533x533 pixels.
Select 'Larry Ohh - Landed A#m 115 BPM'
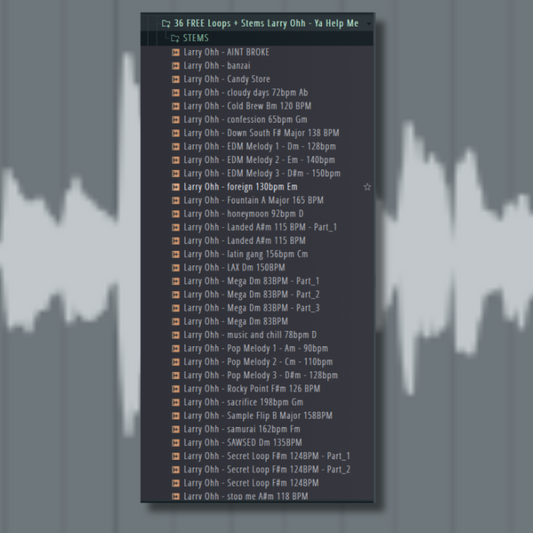coord(245,241)
